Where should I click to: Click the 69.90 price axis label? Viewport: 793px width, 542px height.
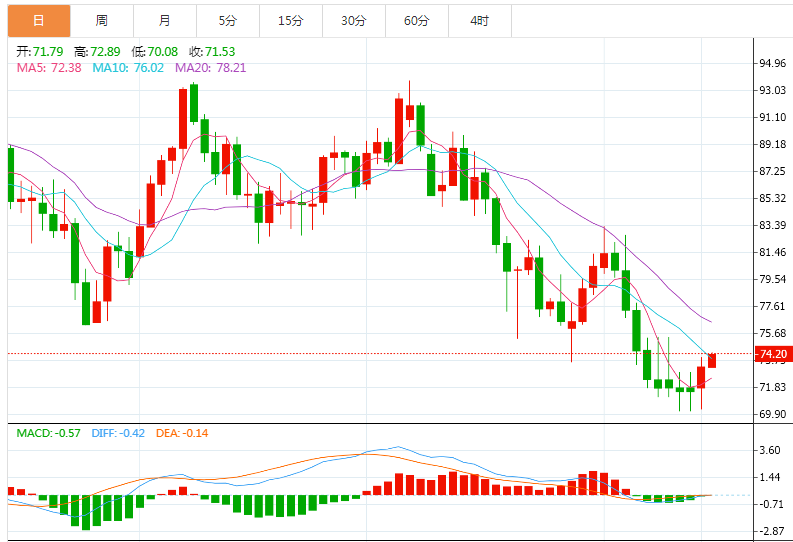[x=773, y=414]
